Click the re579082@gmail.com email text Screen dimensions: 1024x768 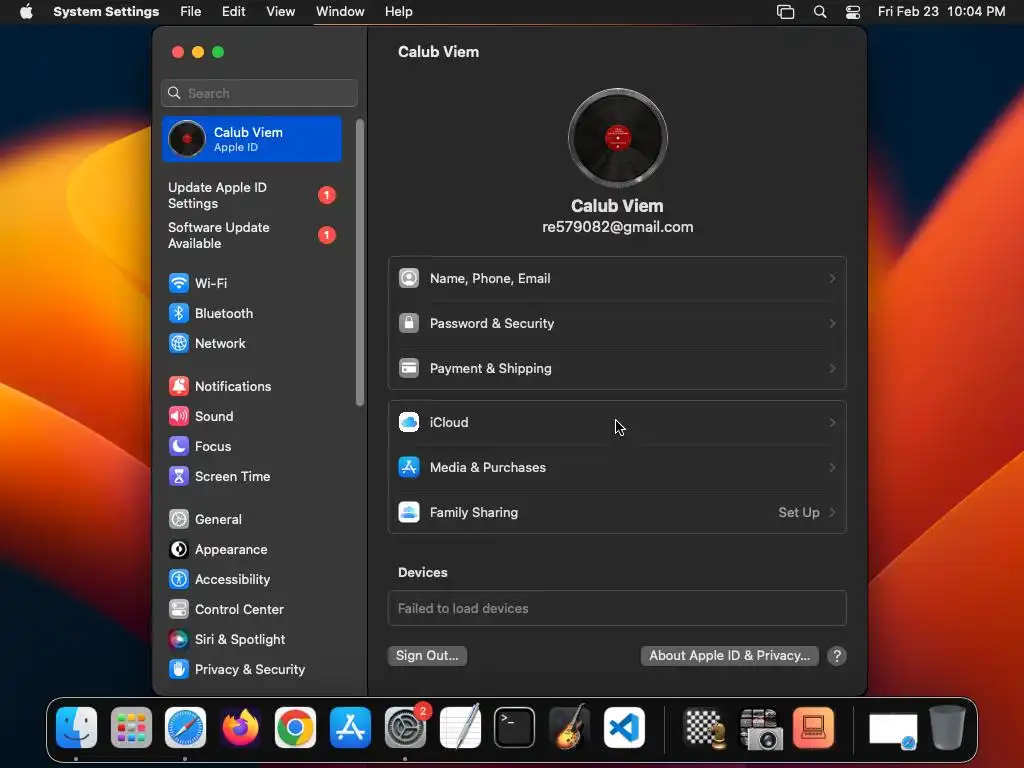(x=617, y=227)
